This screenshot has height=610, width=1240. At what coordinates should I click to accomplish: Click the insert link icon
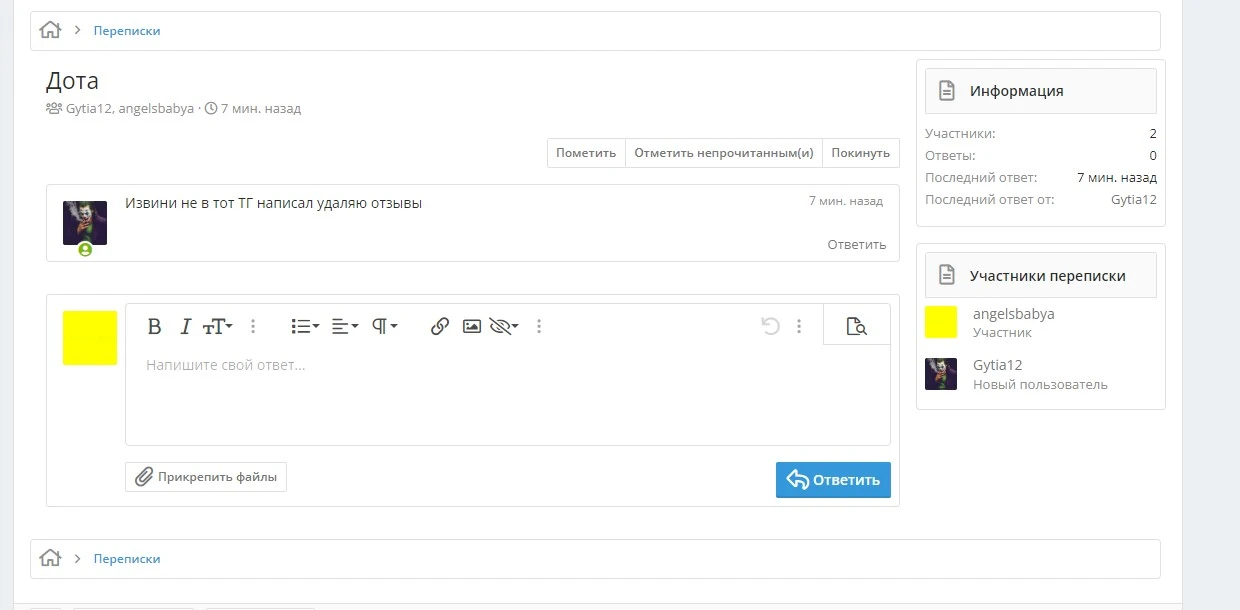(x=439, y=326)
